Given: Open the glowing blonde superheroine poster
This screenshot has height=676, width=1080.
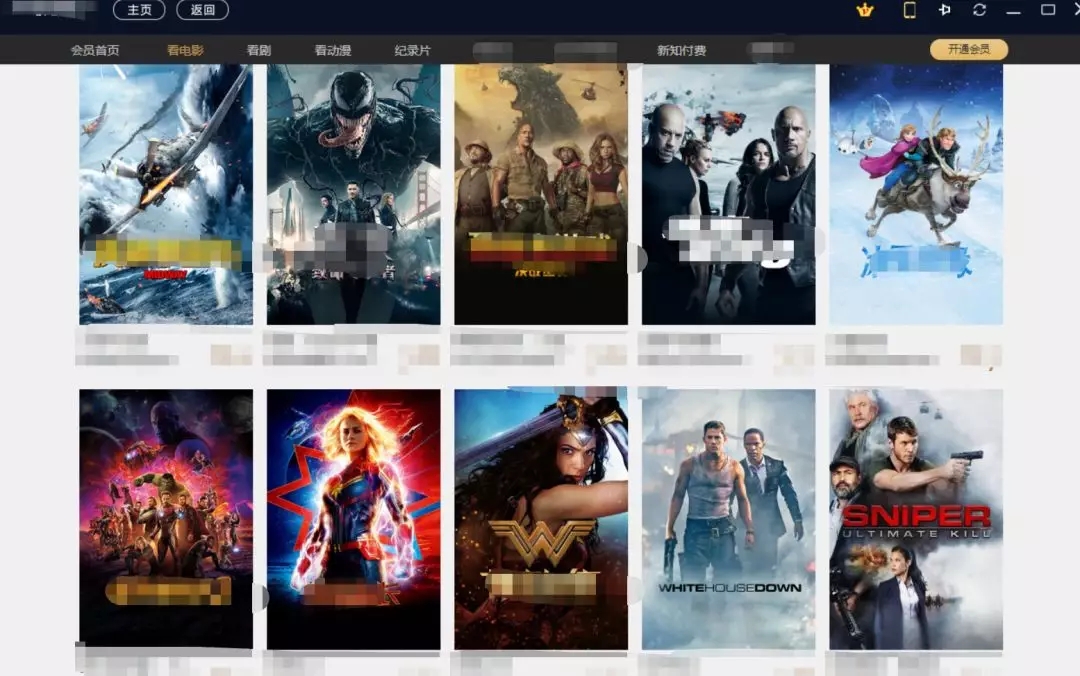Looking at the screenshot, I should (353, 519).
